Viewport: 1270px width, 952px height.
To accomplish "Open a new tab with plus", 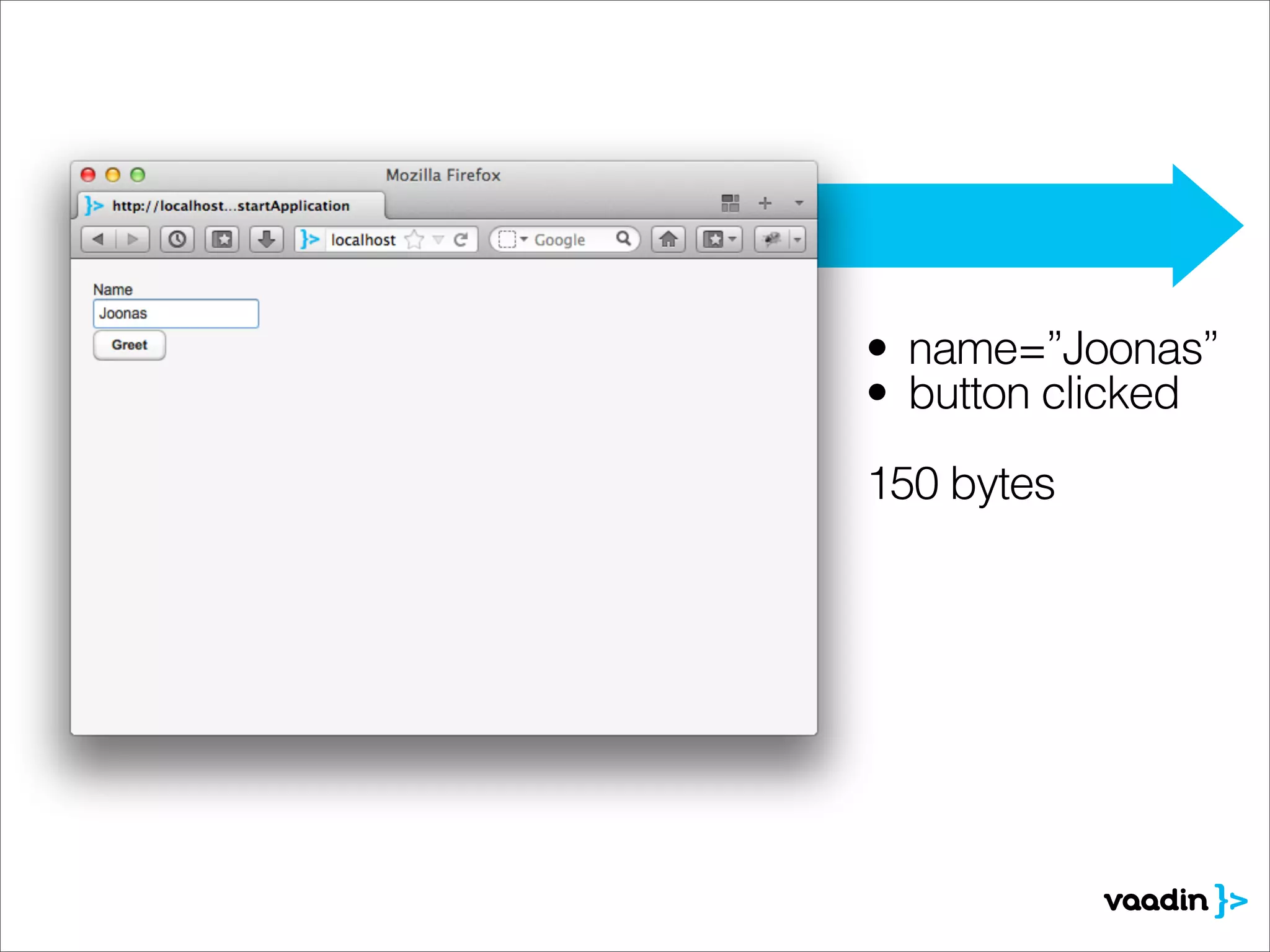I will 765,203.
